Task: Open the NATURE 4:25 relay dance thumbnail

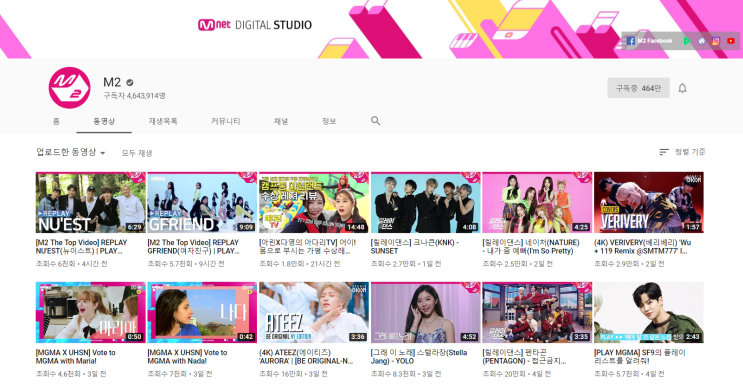Action: coord(537,202)
